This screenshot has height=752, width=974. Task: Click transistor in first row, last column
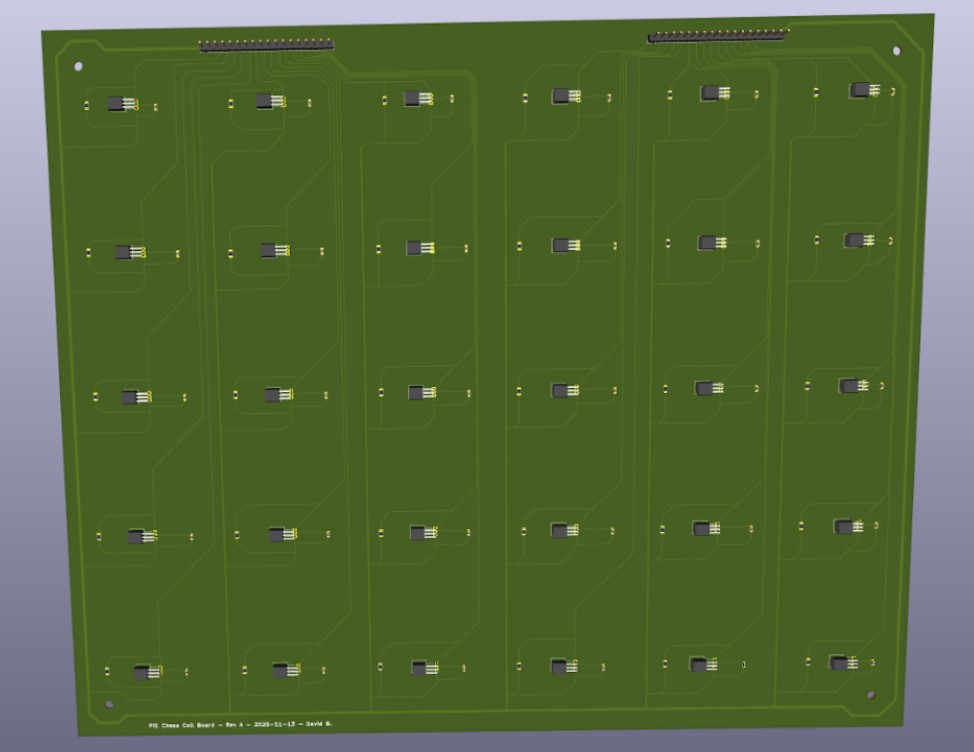[862, 90]
